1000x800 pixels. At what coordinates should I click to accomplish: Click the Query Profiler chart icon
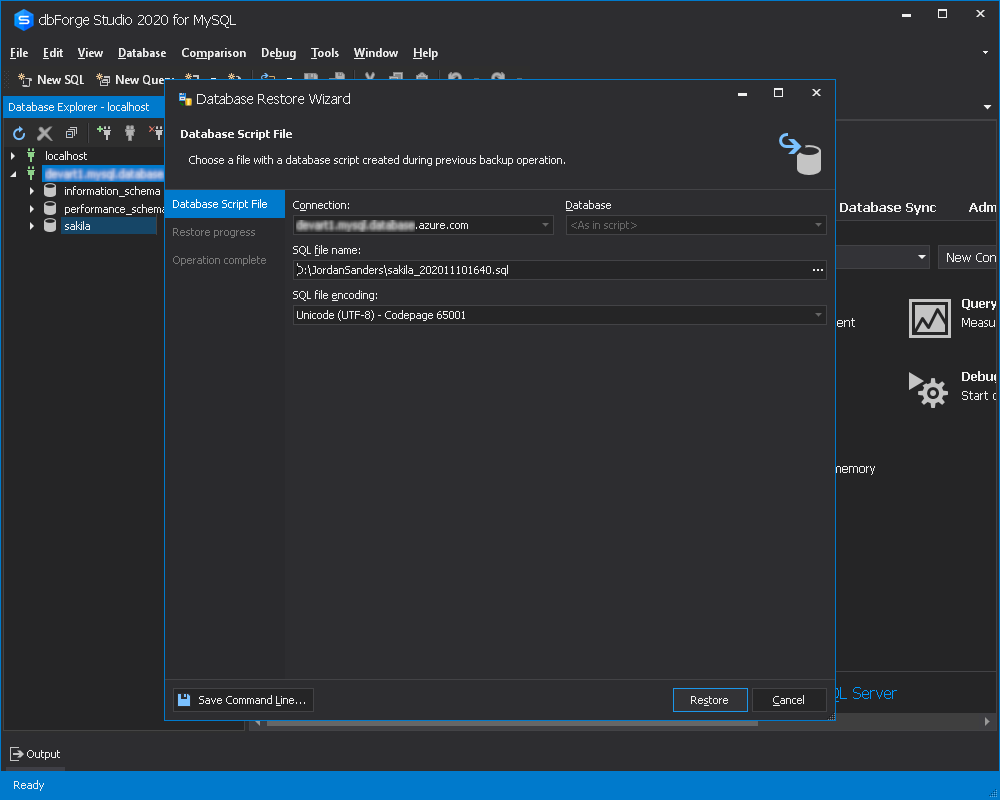929,318
